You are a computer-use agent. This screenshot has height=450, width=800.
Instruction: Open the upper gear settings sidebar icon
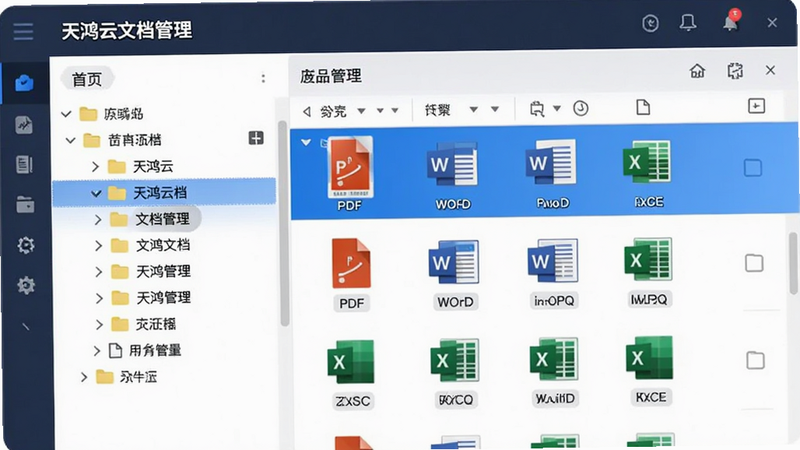26,245
